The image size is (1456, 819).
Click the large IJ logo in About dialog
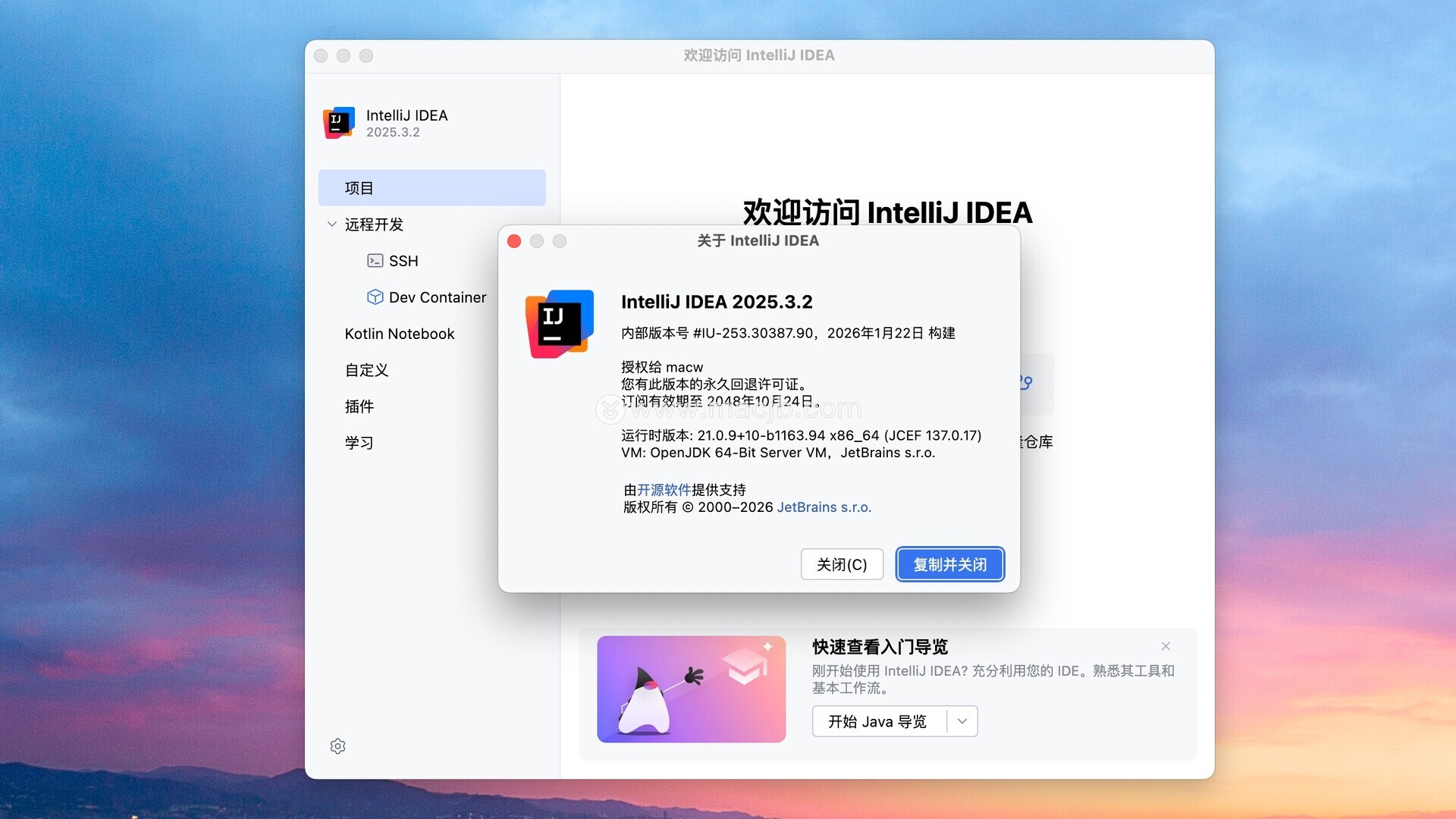560,324
